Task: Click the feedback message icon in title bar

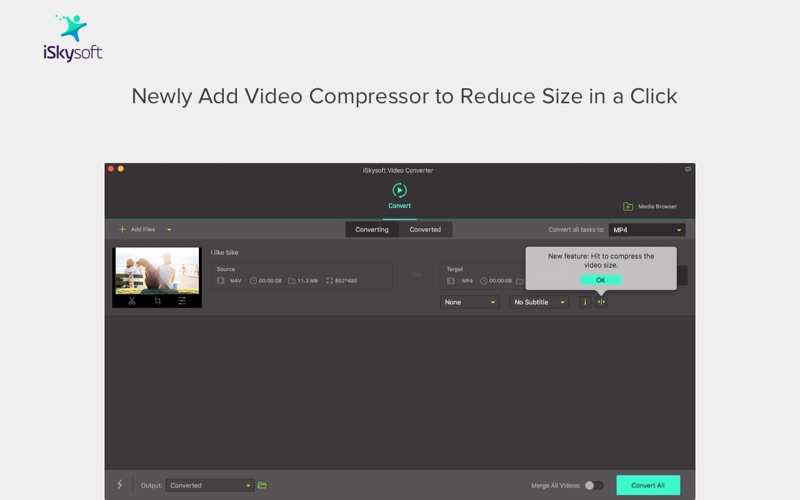Action: (688, 169)
